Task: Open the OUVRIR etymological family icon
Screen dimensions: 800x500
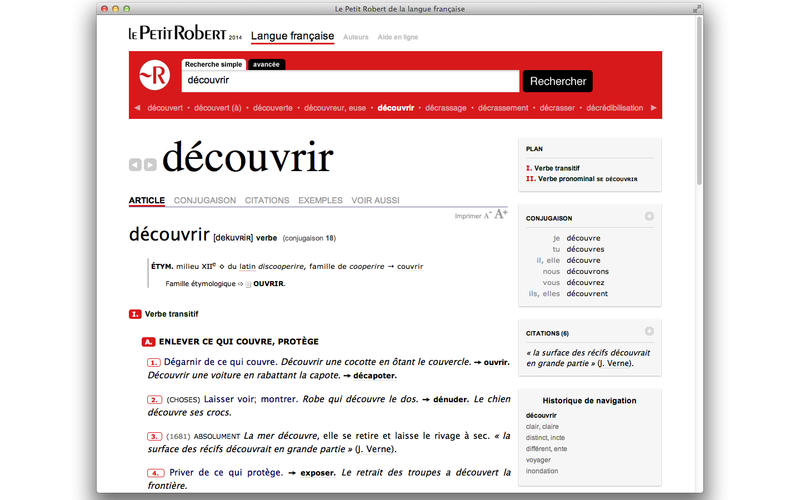Action: pos(248,284)
